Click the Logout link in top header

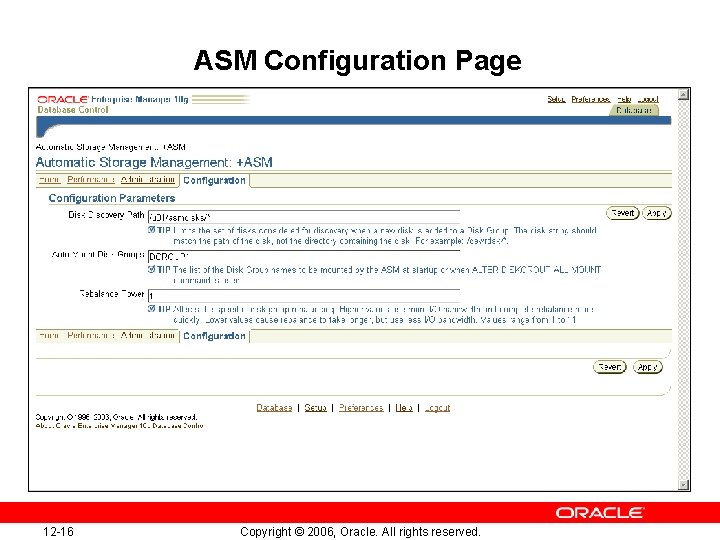[x=648, y=99]
